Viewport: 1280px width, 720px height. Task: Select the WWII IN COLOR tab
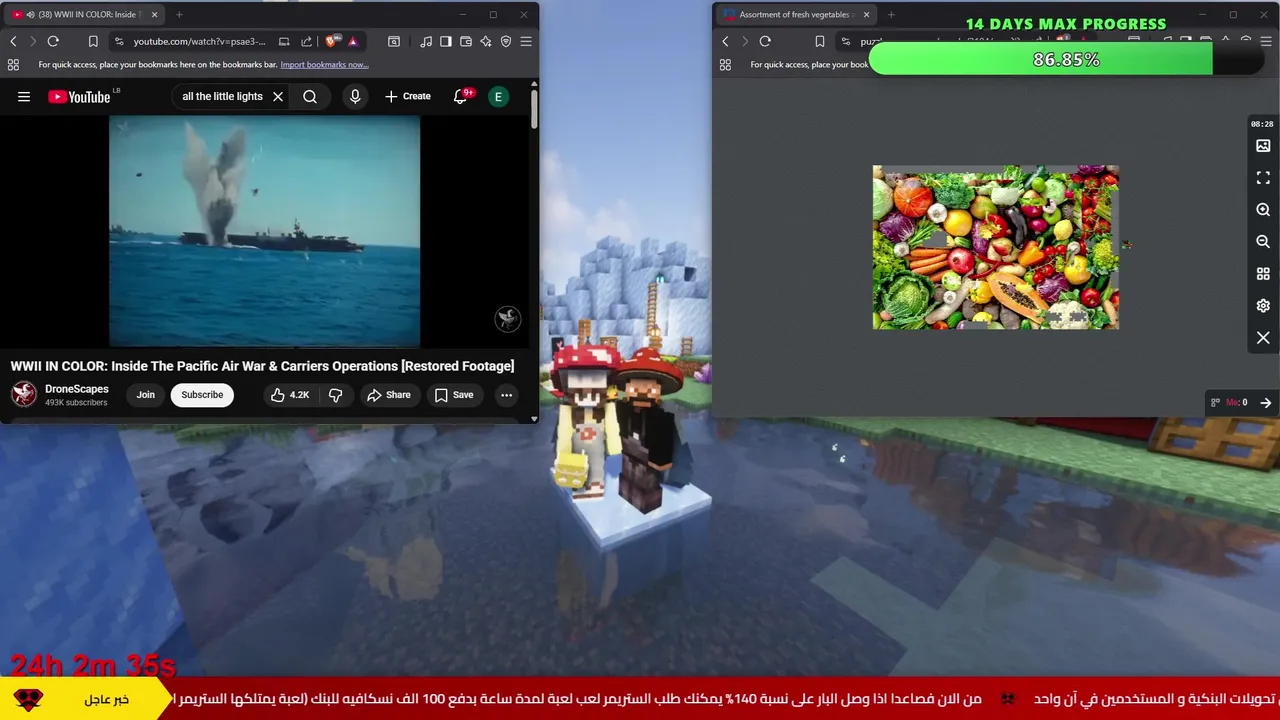82,14
